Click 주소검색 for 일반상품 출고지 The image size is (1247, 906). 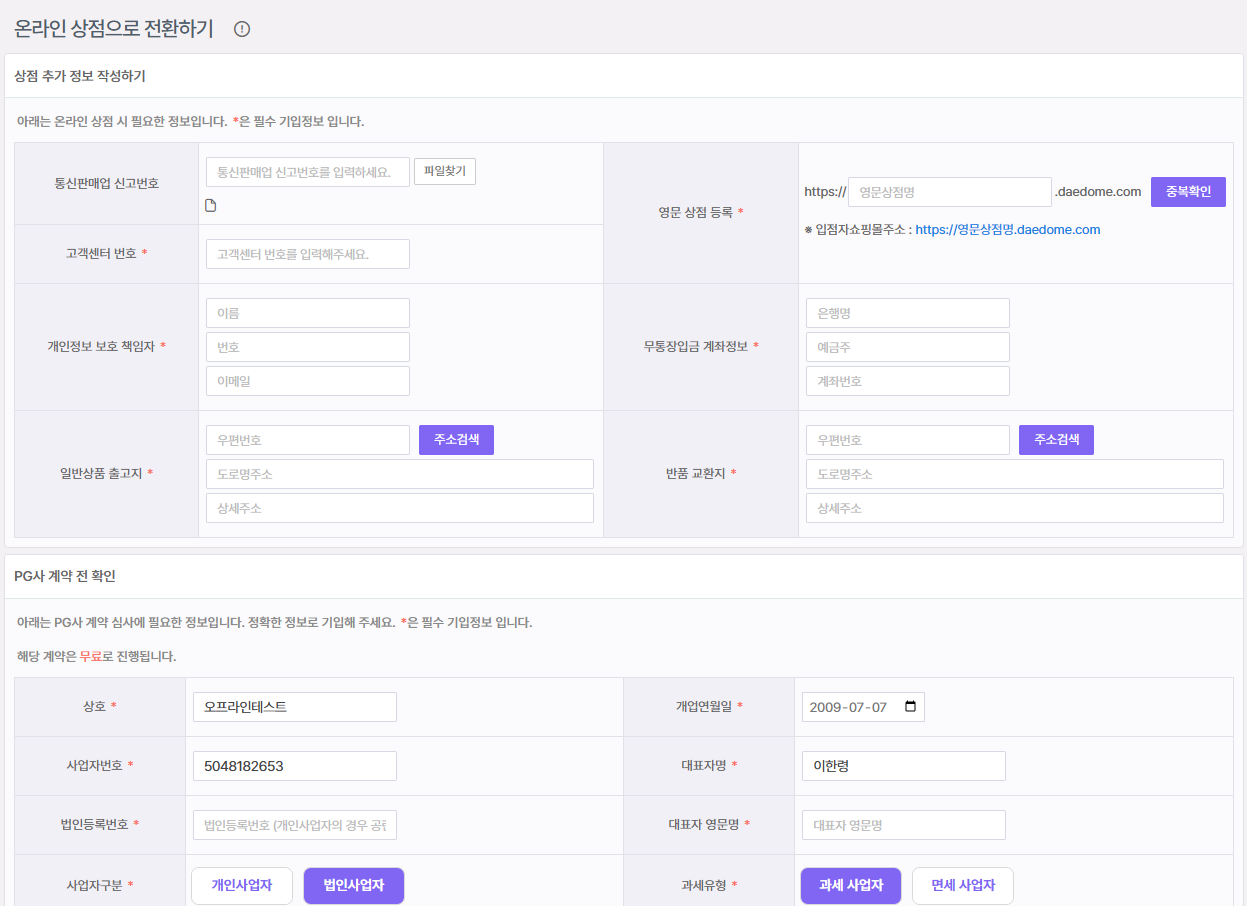[456, 440]
